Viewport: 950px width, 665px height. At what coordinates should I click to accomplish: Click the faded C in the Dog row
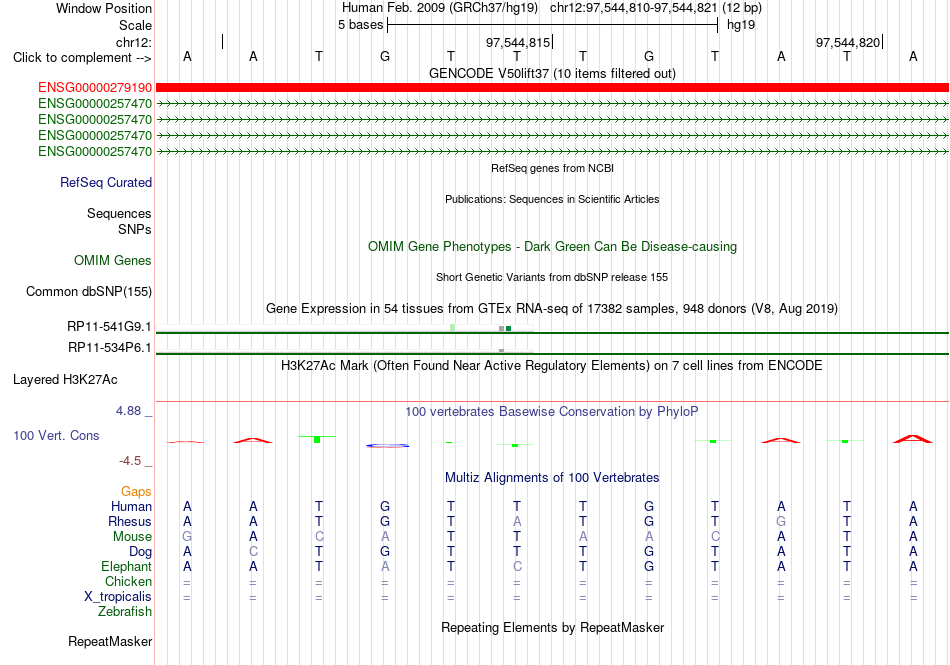click(x=253, y=551)
